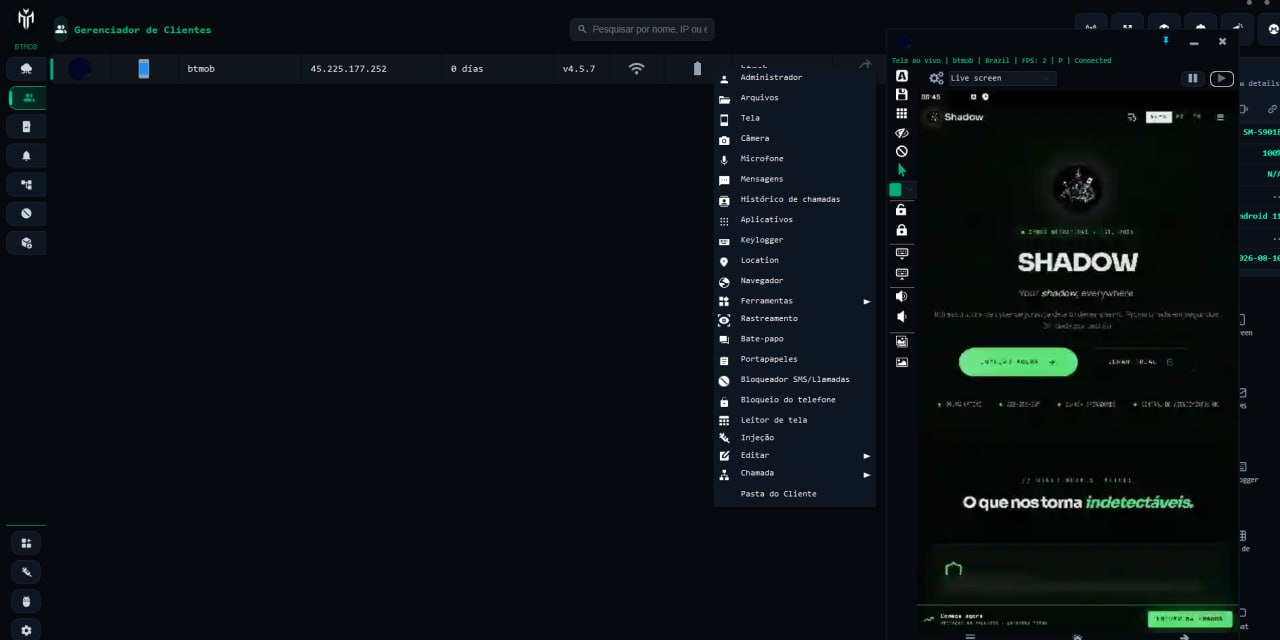Open the blocked list sidebar icon
1280x640 pixels.
[26, 214]
